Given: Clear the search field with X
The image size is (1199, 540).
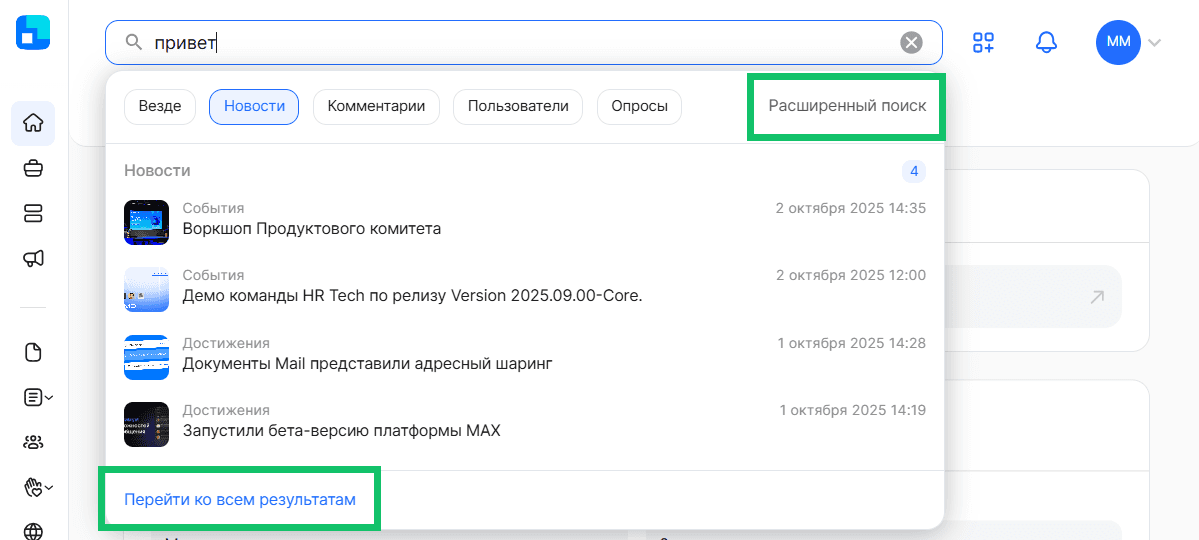Looking at the screenshot, I should pyautogui.click(x=911, y=42).
